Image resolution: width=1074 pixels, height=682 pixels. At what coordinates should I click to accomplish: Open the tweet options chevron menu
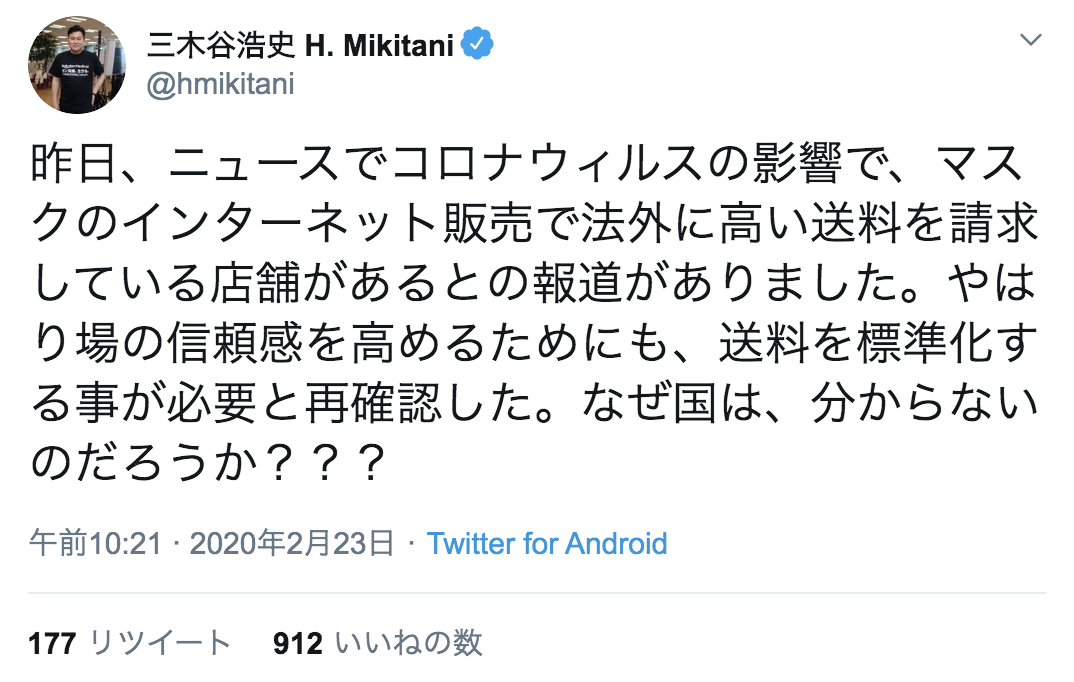[x=1032, y=42]
